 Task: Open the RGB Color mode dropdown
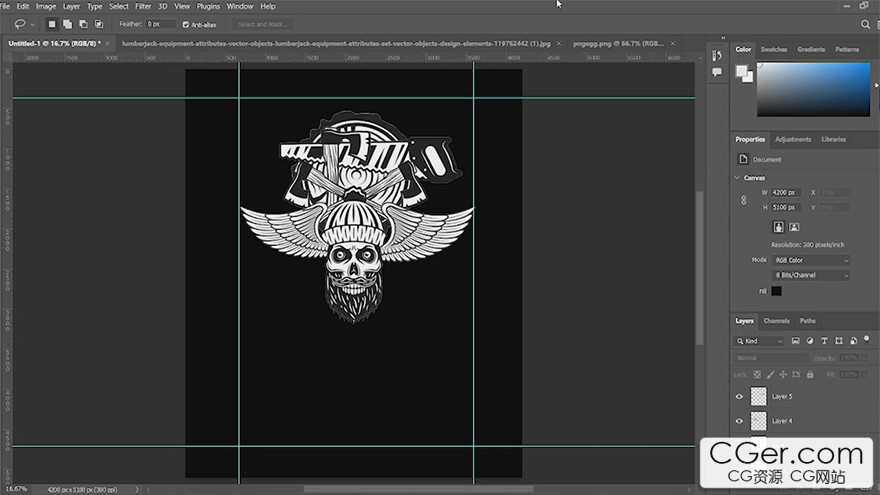point(811,260)
